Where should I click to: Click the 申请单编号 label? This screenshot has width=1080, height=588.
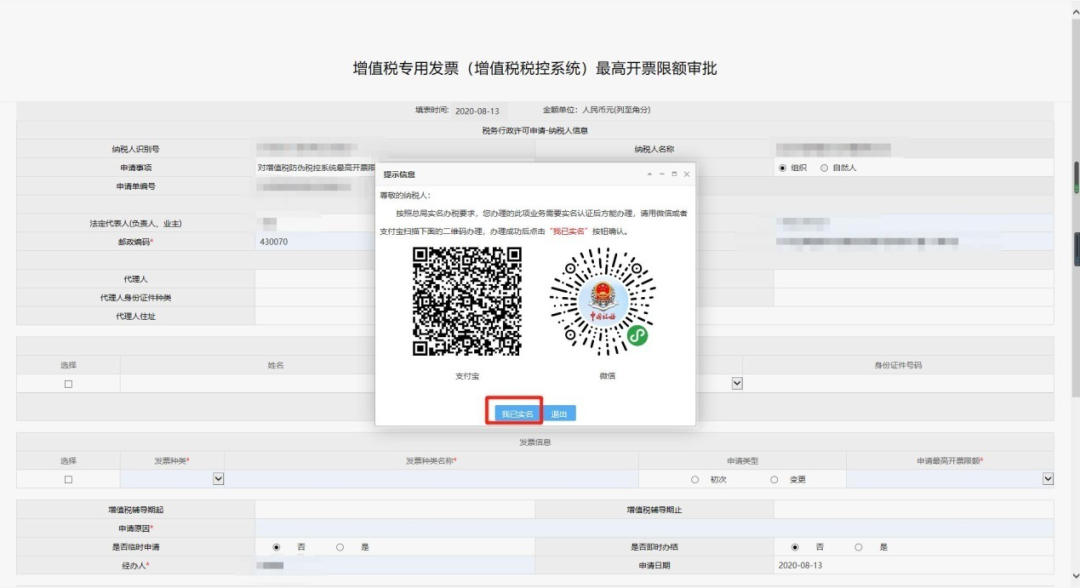[x=136, y=186]
